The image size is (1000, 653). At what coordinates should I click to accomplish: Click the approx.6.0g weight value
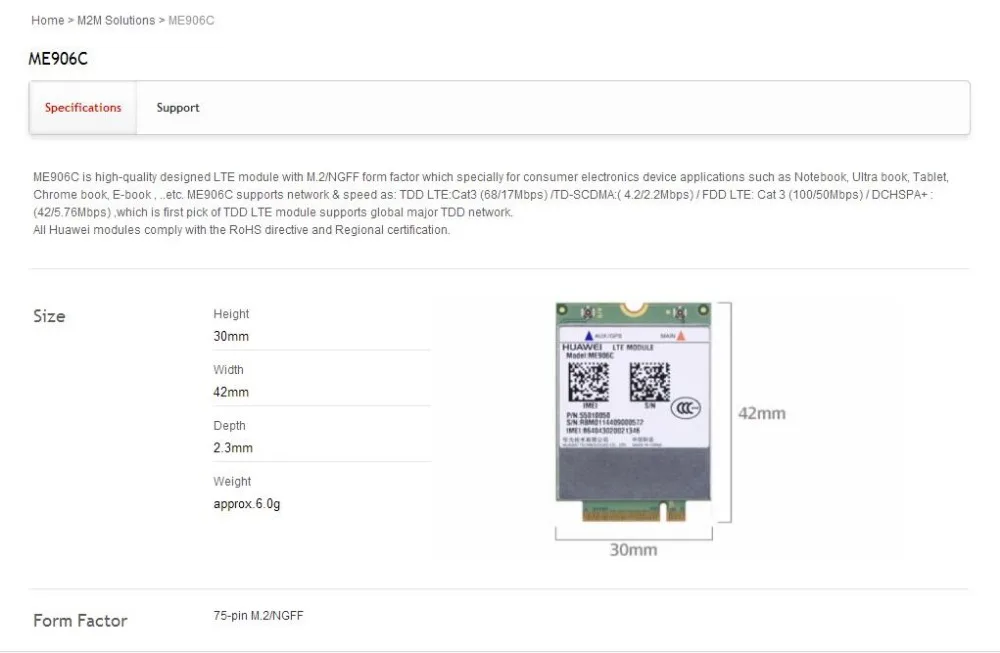click(x=247, y=504)
